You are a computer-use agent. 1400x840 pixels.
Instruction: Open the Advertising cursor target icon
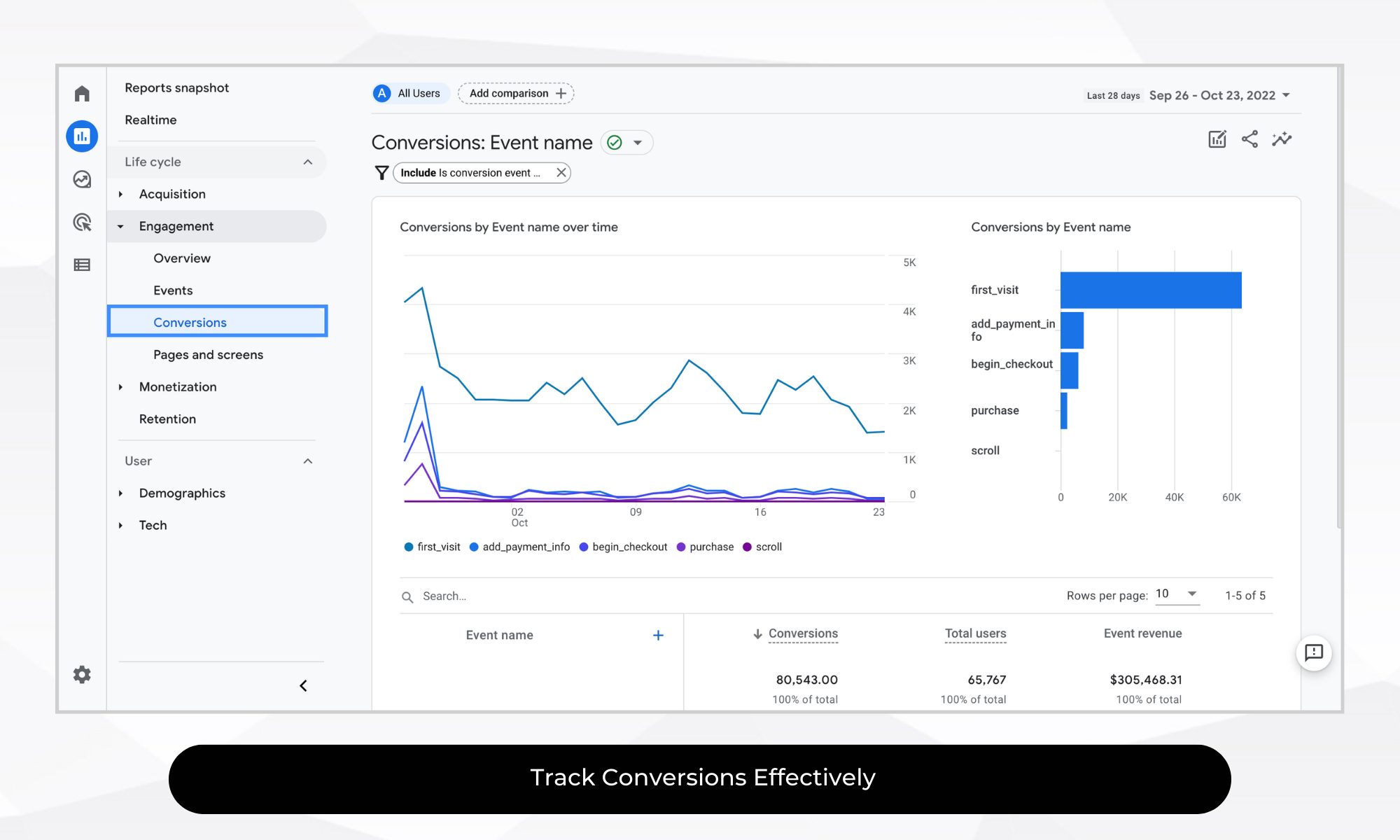pos(82,223)
